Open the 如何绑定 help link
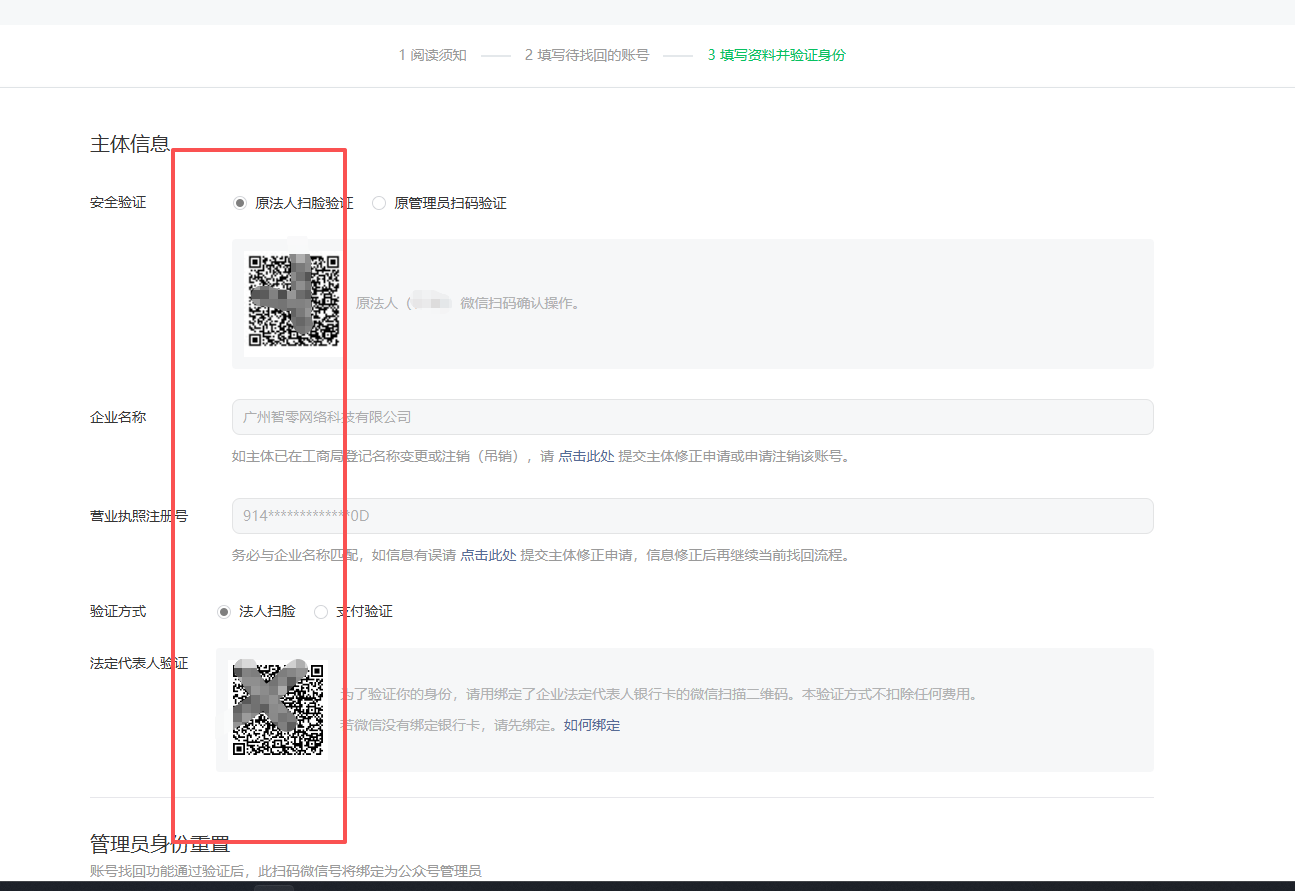Image resolution: width=1295 pixels, height=891 pixels. (x=592, y=725)
